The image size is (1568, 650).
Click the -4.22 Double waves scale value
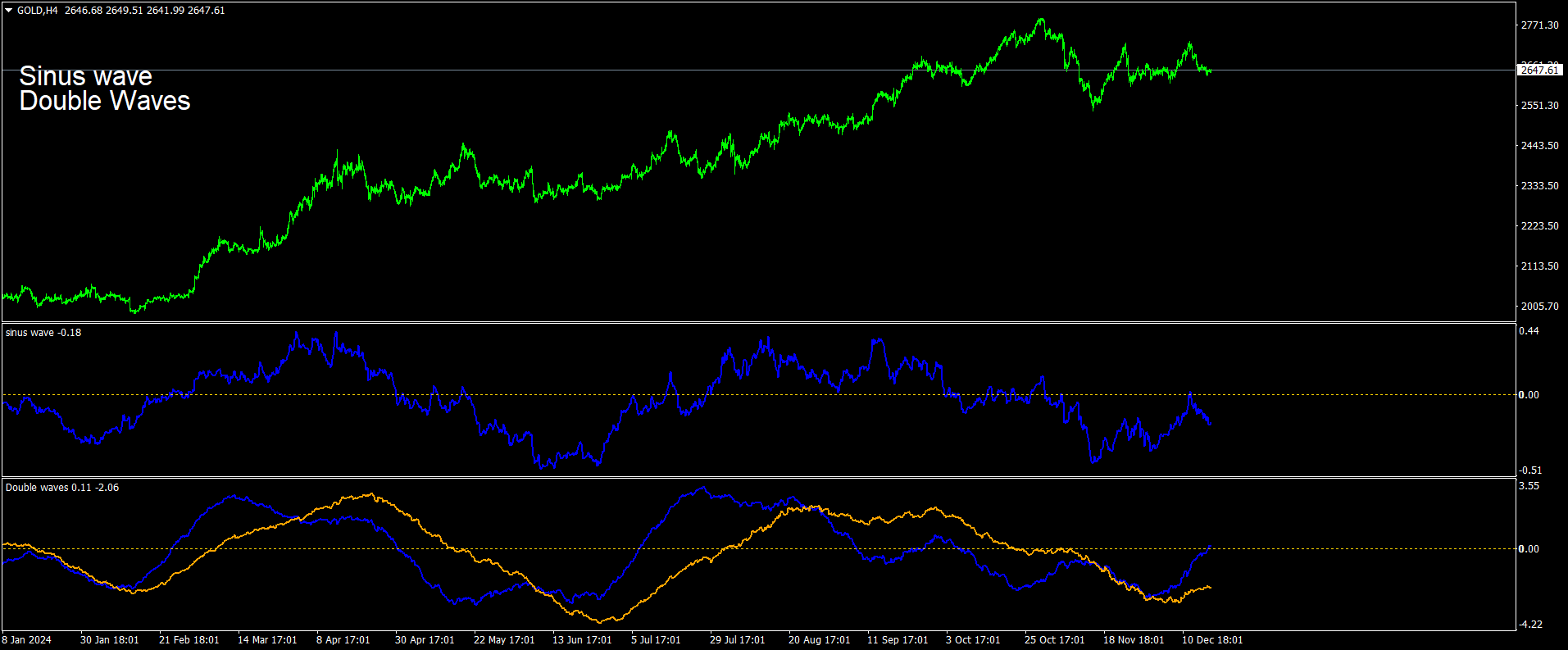coord(1530,625)
